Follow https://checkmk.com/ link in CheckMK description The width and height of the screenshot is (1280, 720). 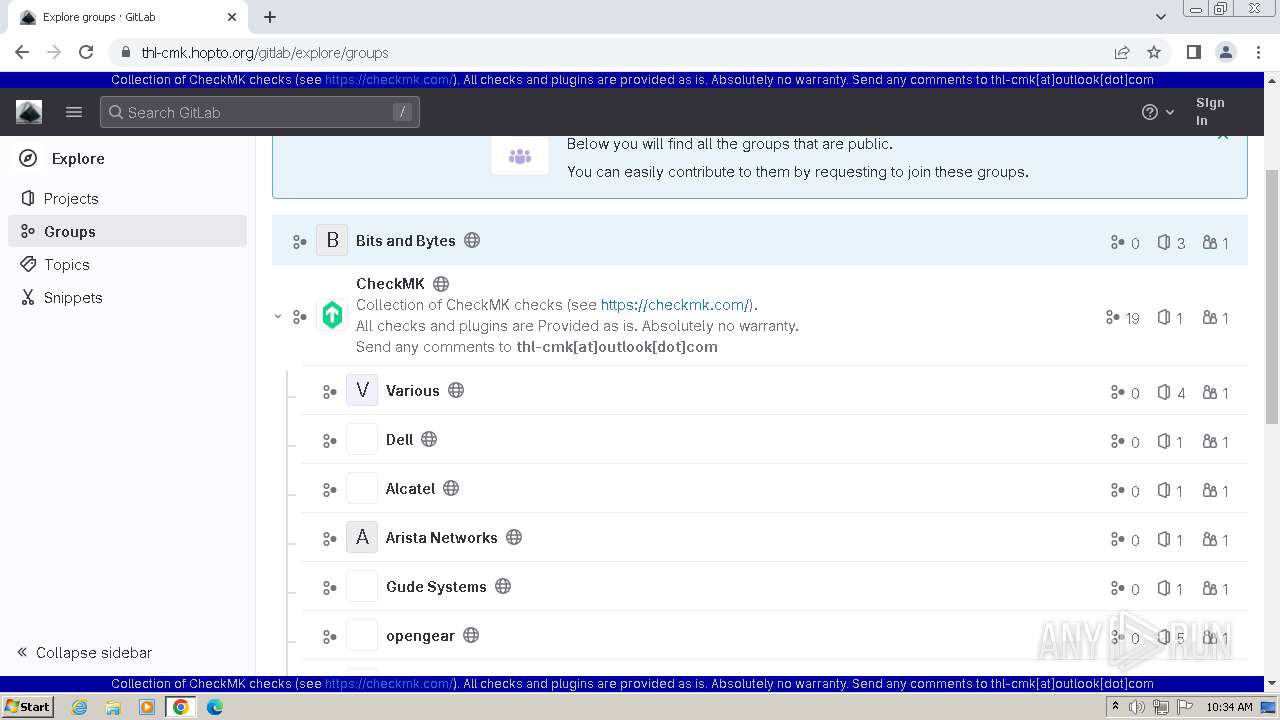coord(675,304)
